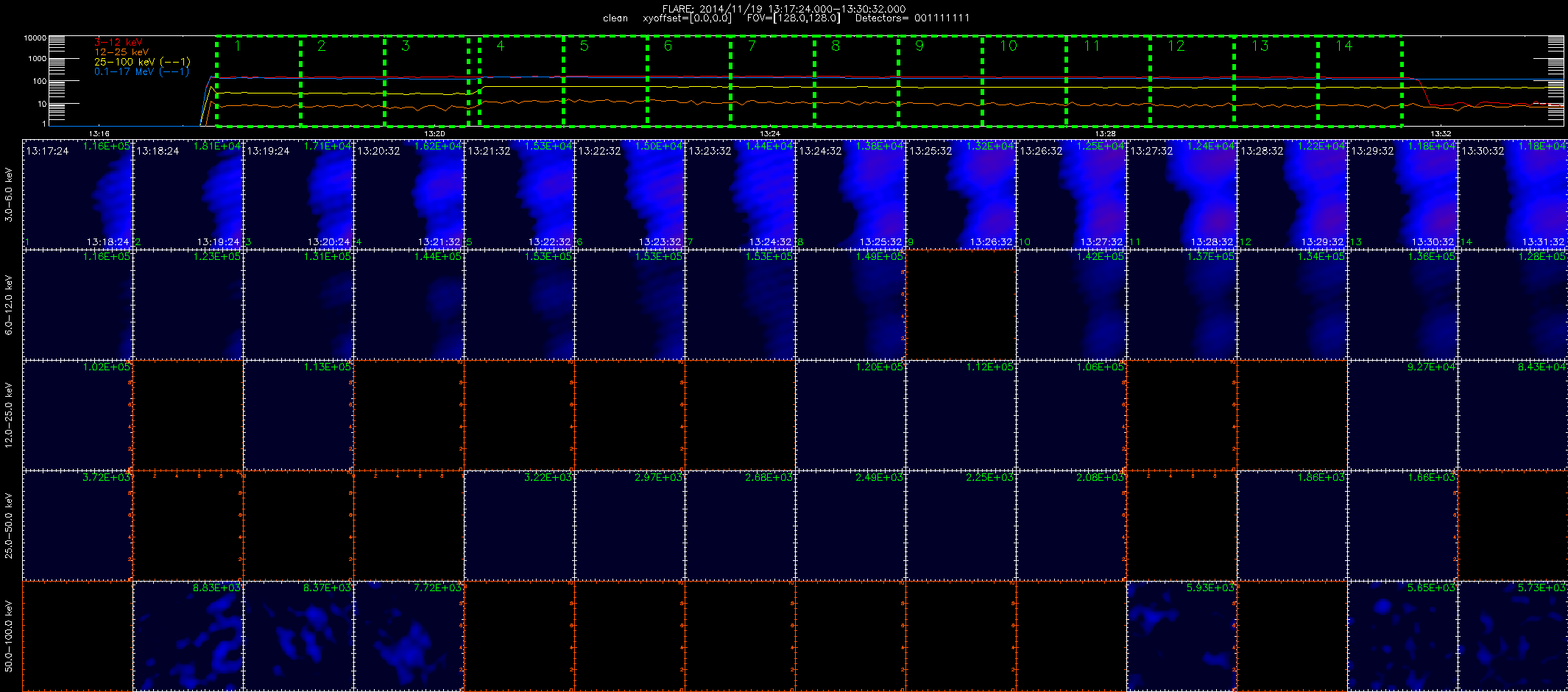1568x692 pixels.
Task: Click the "50.0-100.0 keV" row axis label
Action: (x=9, y=636)
